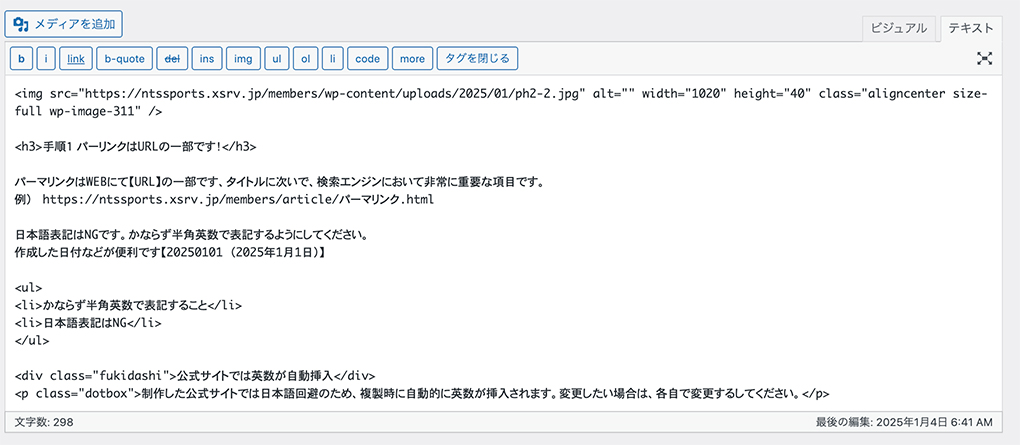Viewport: 1020px width, 445px height.
Task: Click the メディアを追加 button
Action: point(64,25)
